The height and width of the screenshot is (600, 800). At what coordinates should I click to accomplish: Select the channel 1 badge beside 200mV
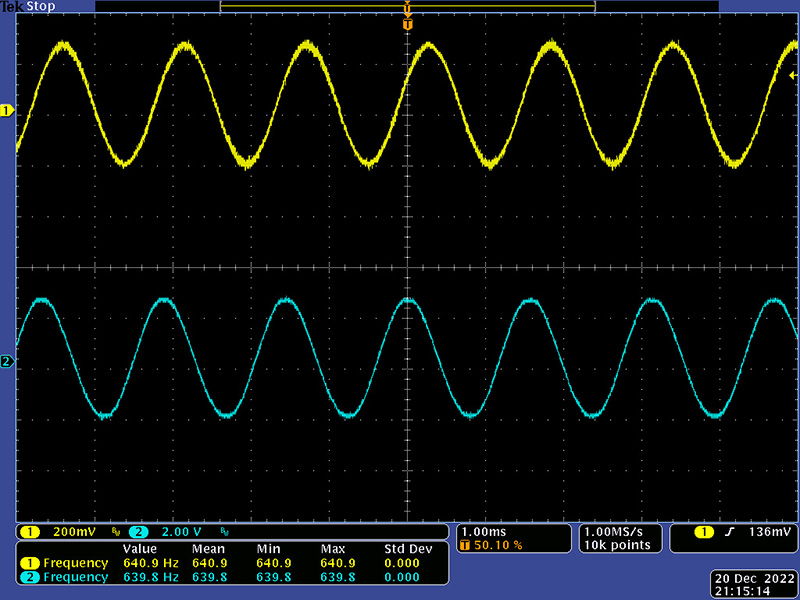point(30,532)
